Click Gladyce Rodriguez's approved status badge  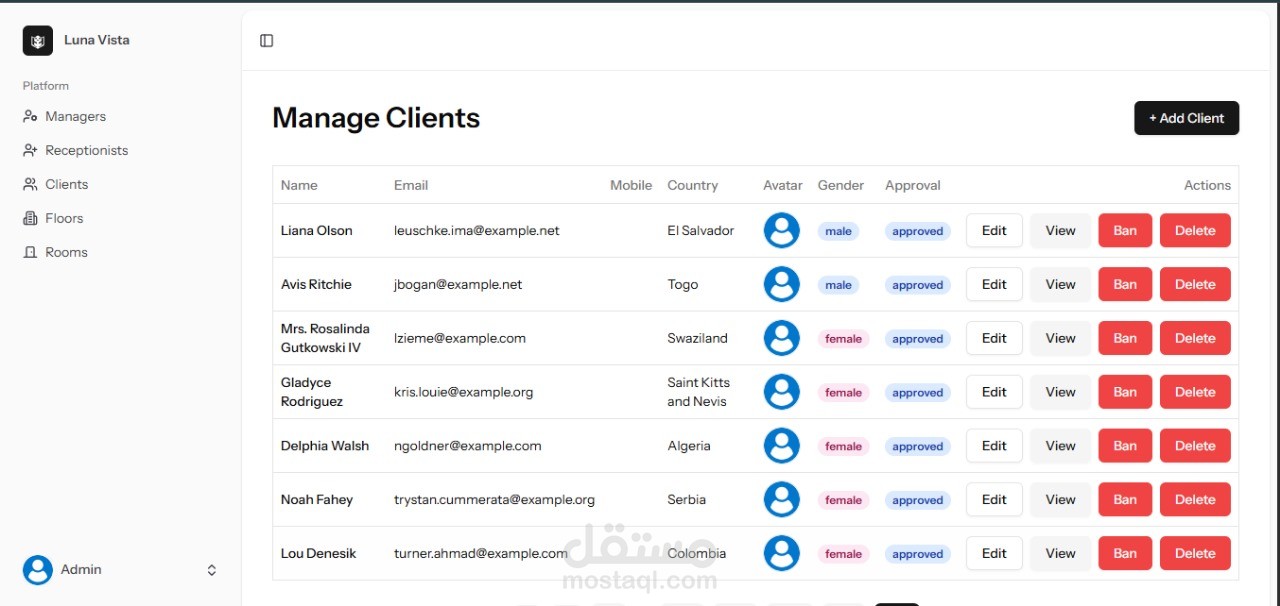click(x=918, y=393)
